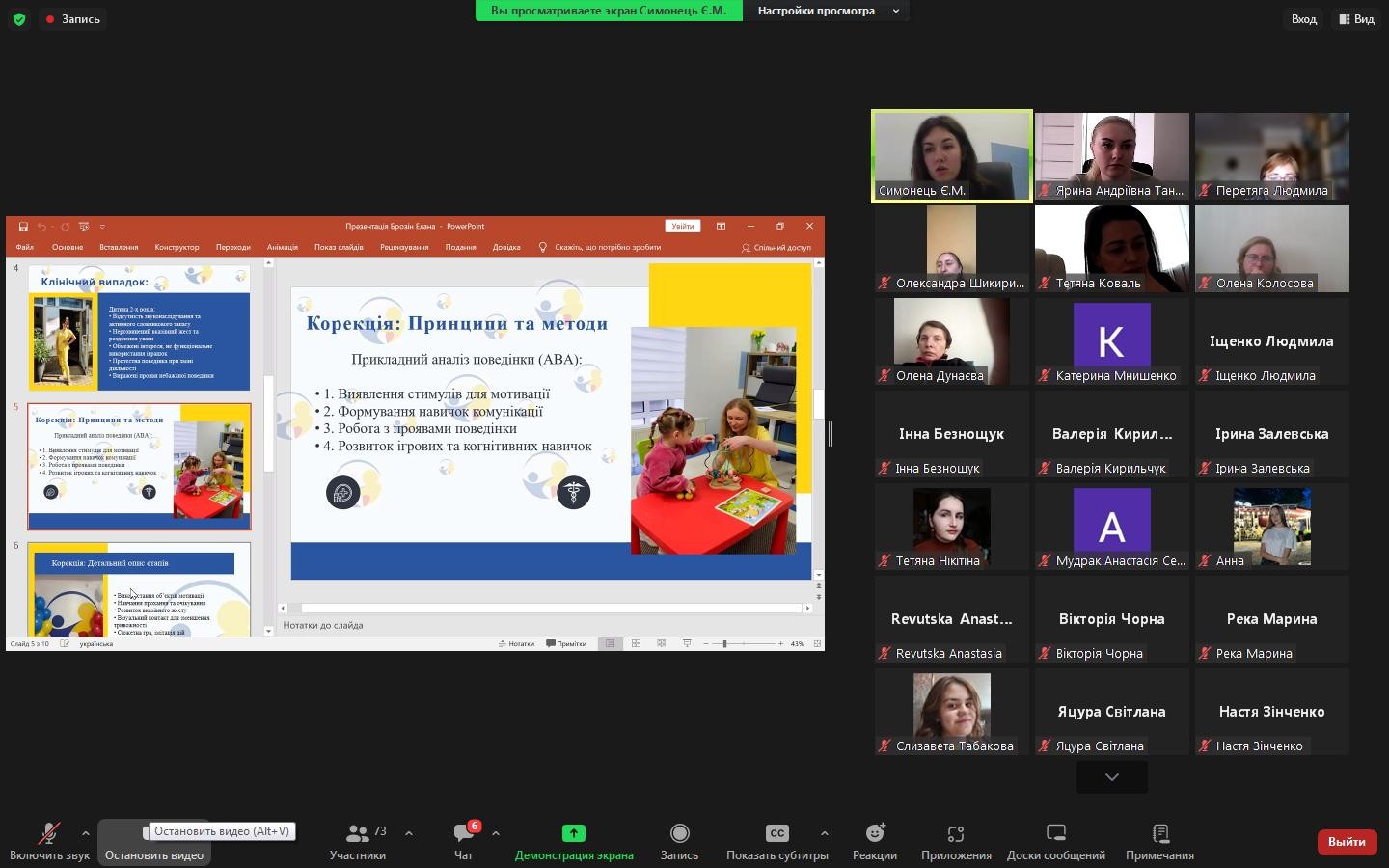Viewport: 1389px width, 868px height.
Task: Open Рецензування ribbon tab
Action: pyautogui.click(x=404, y=247)
